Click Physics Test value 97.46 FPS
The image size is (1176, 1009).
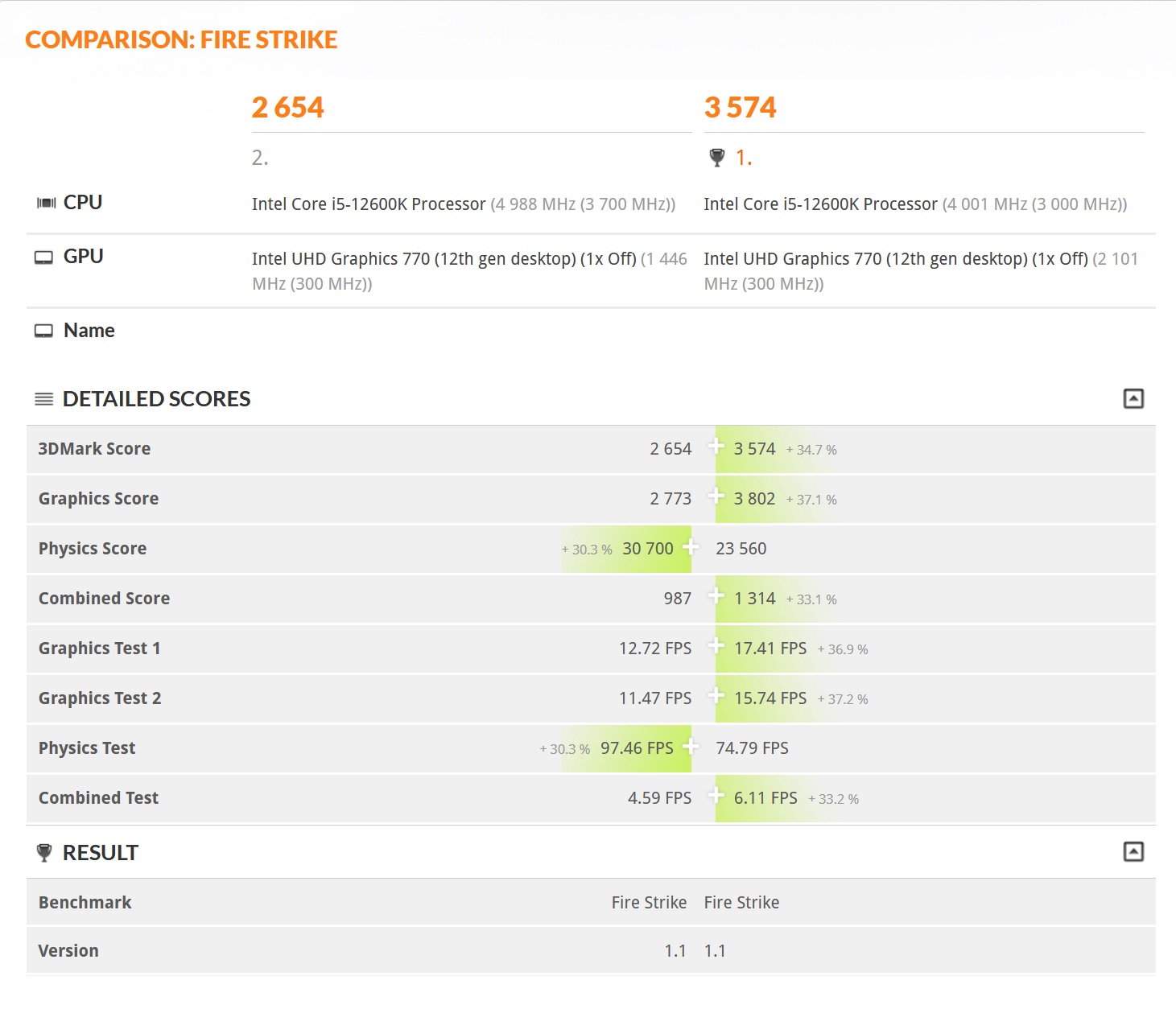pyautogui.click(x=637, y=748)
